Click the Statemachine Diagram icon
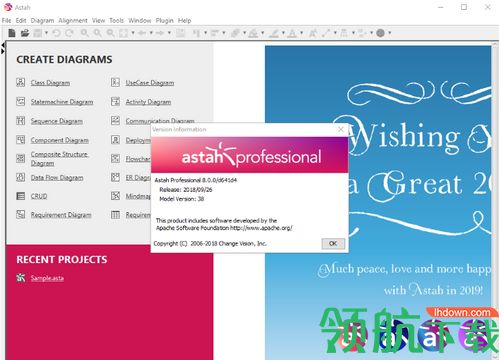499x360 pixels. pyautogui.click(x=21, y=101)
